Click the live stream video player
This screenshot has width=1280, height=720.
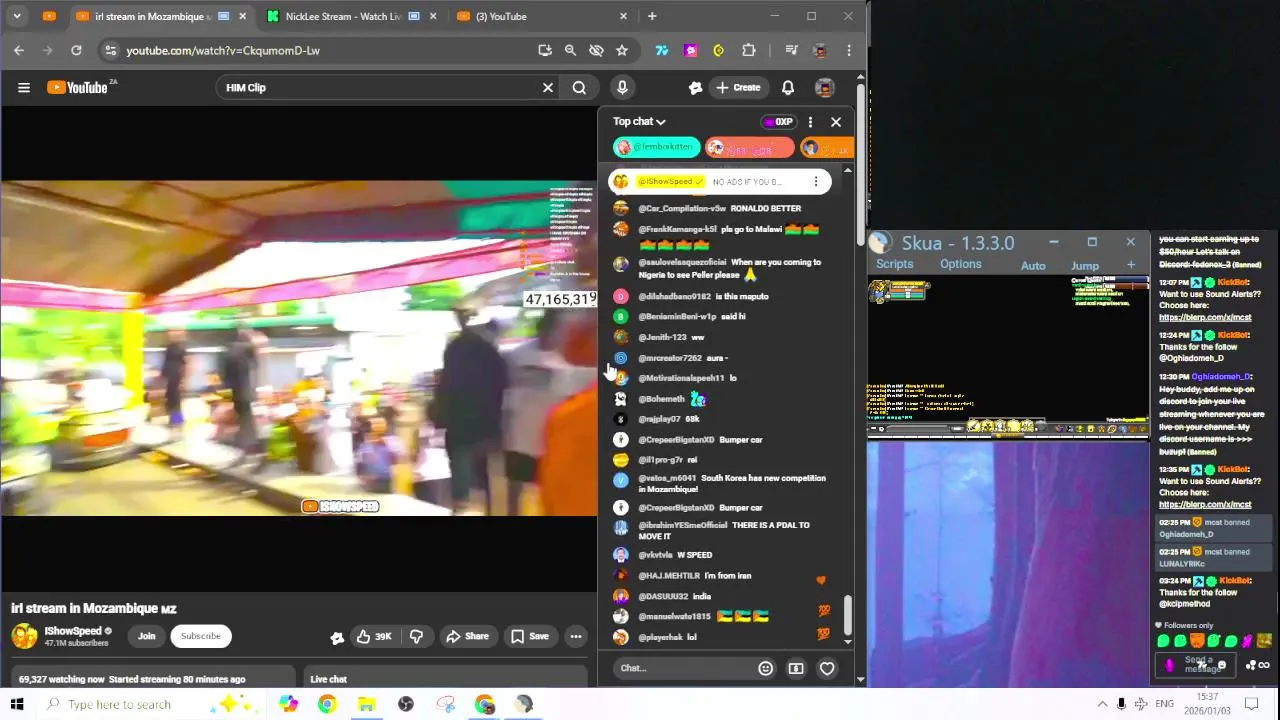tap(298, 348)
